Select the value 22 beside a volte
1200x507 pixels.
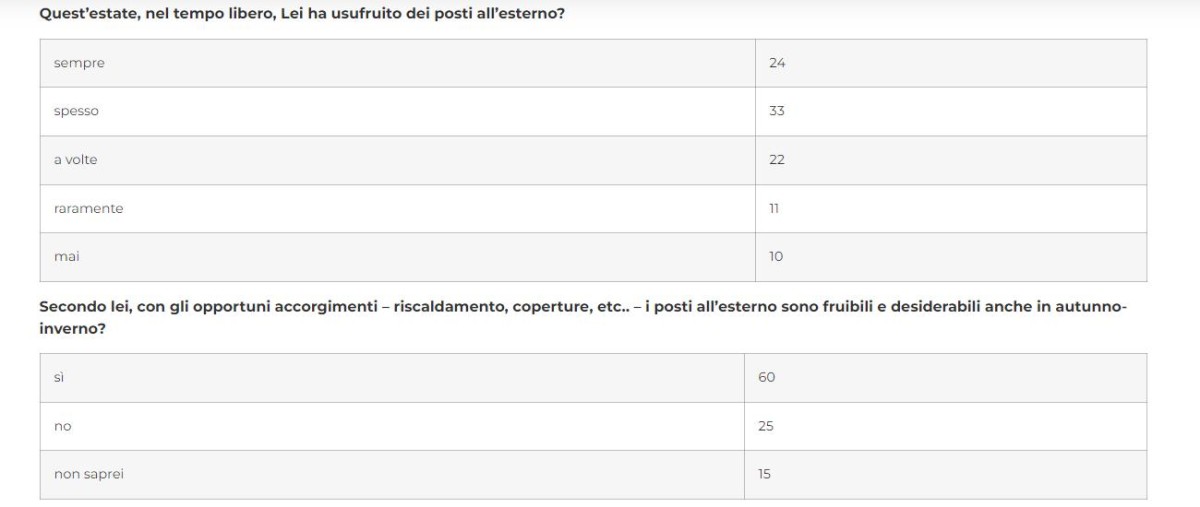777,160
